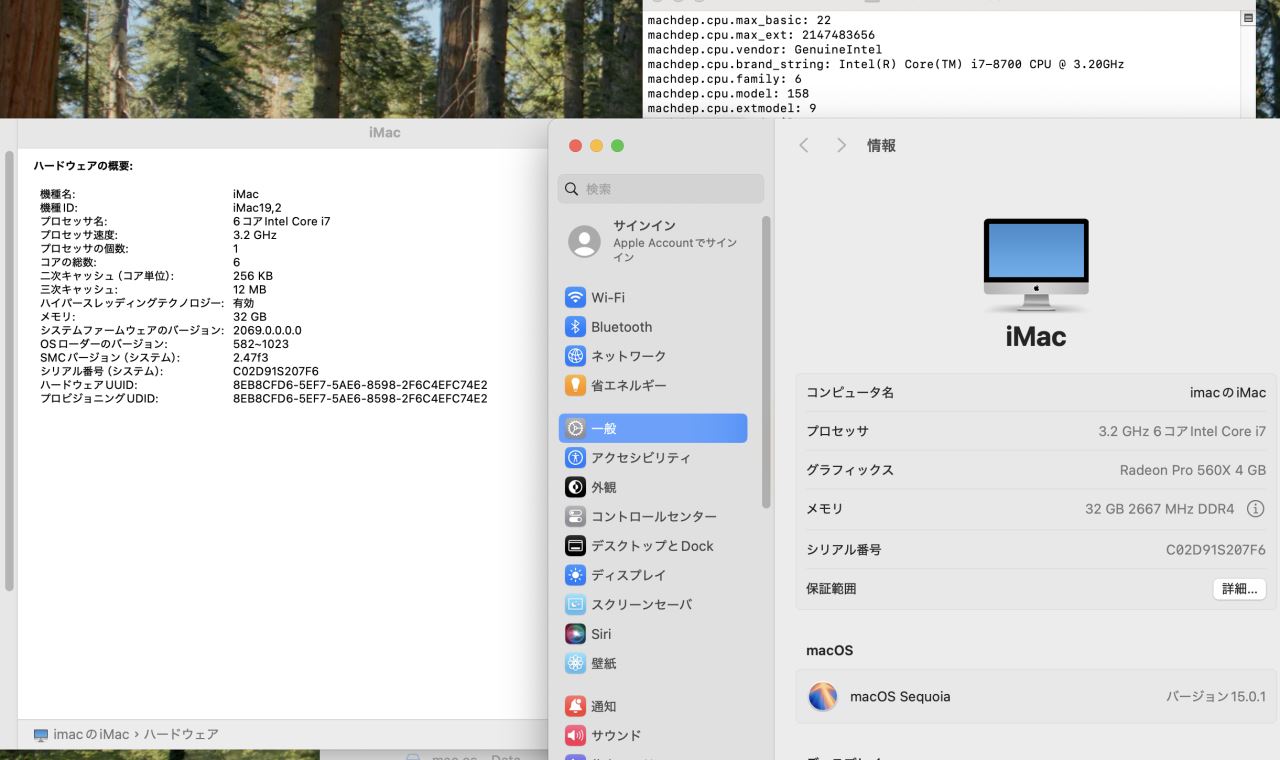Open コントロールセンター settings
Screen dimensions: 1280x760
click(x=653, y=517)
